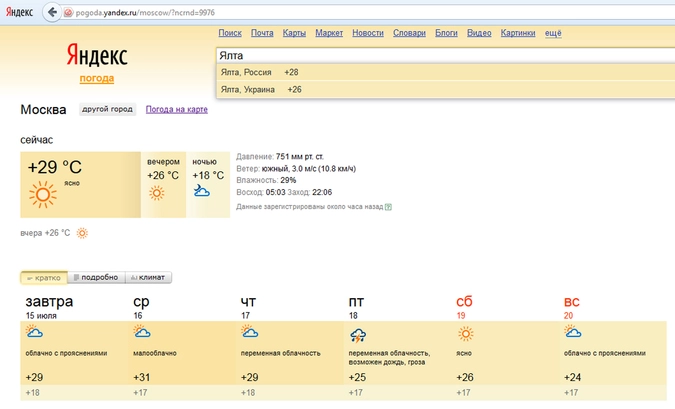Click the large sun icon for current weather
675x409 pixels.
(41, 195)
